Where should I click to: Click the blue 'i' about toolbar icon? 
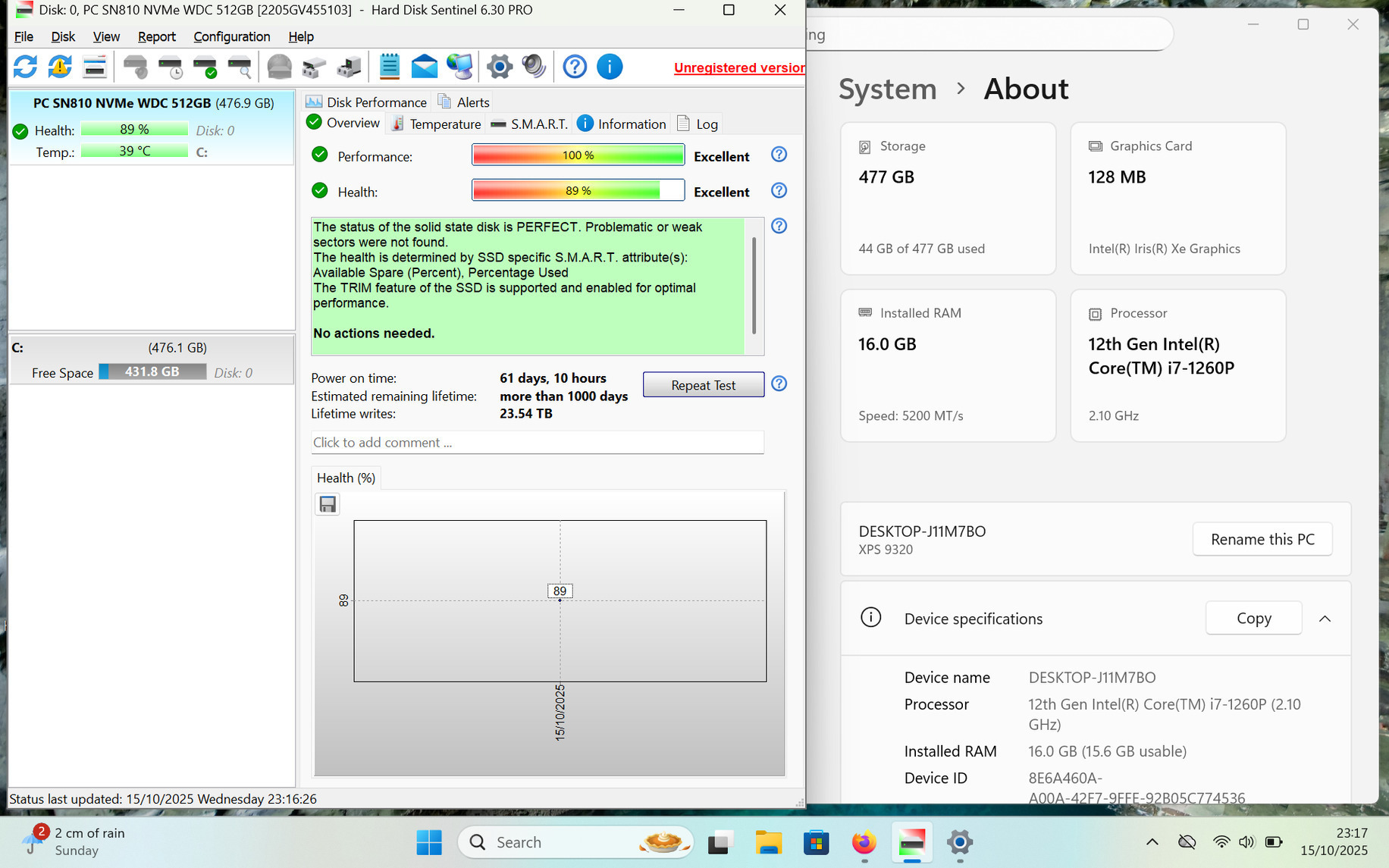[x=610, y=67]
